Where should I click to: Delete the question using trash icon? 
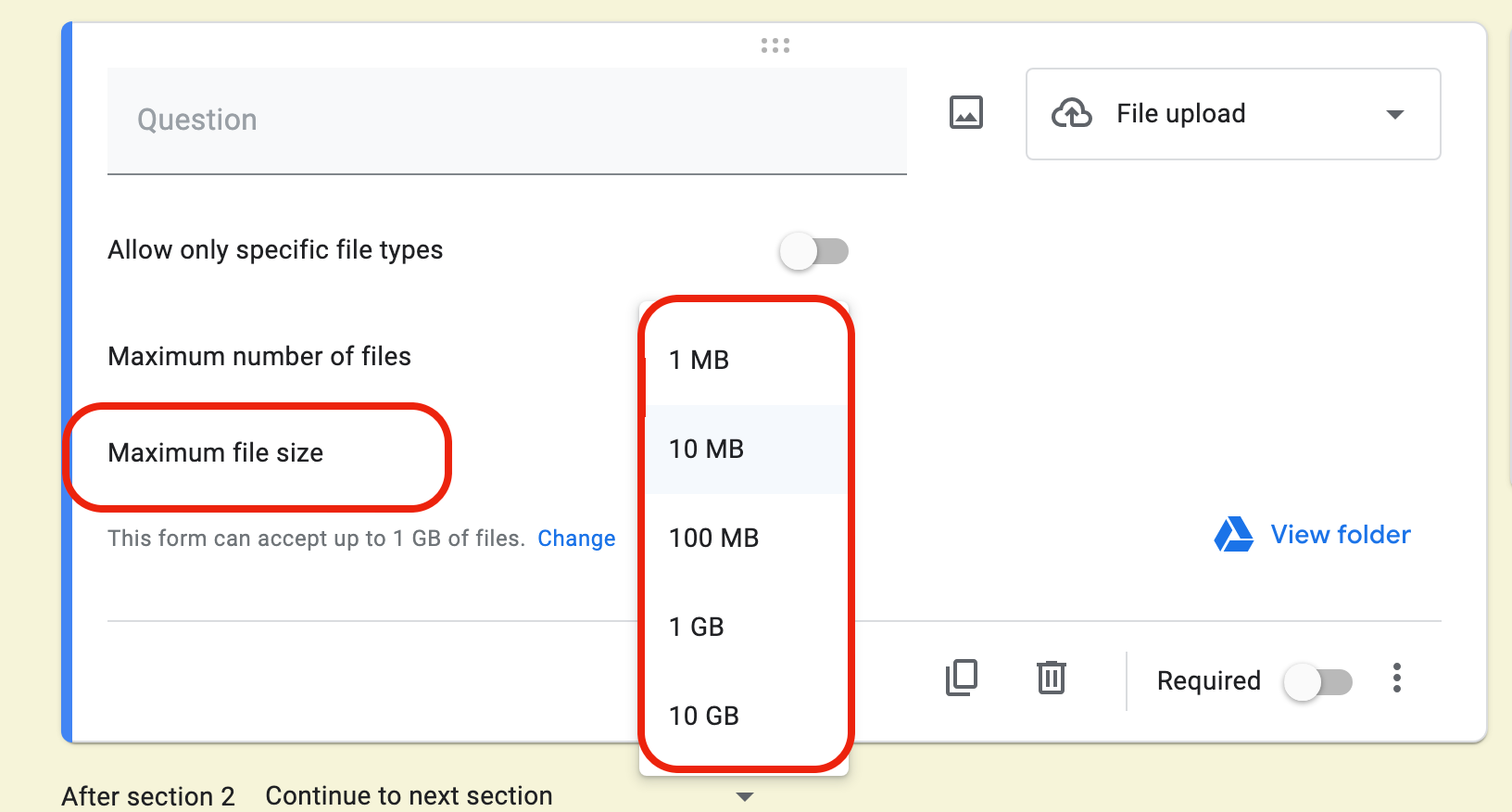click(1052, 678)
